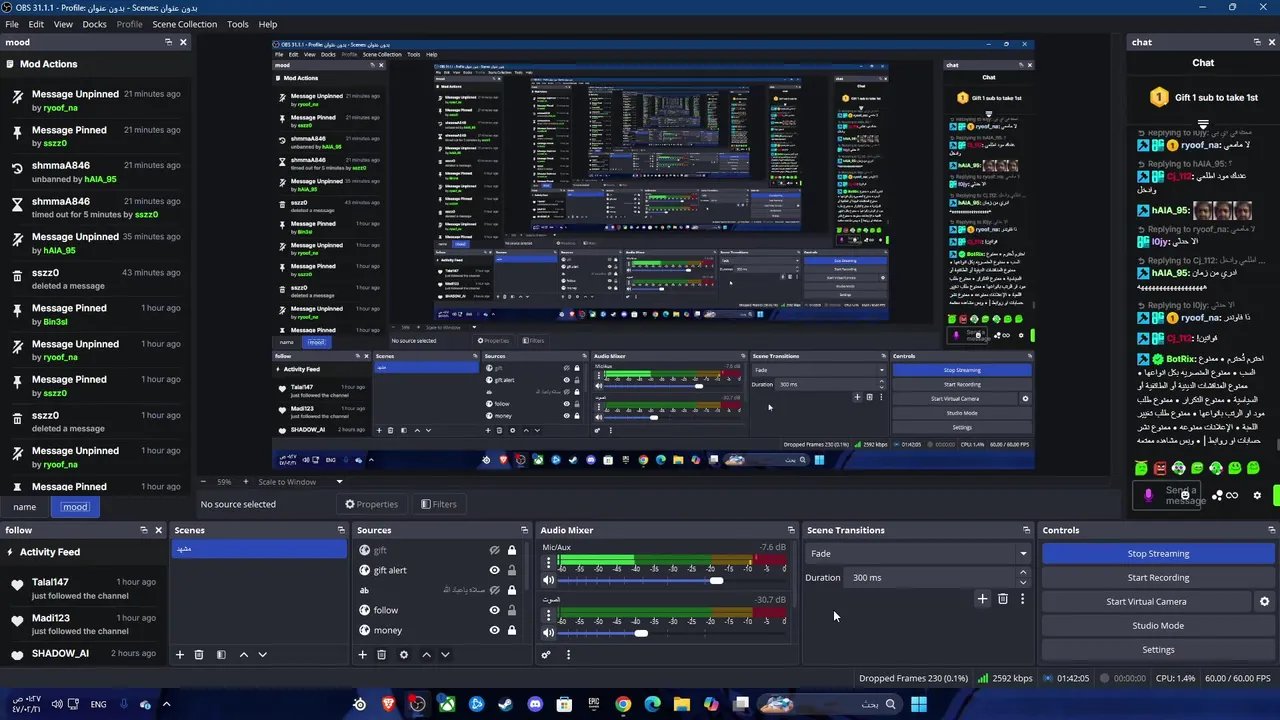Open scene filters icon in Scenes dock
This screenshot has width=1280, height=720.
pyautogui.click(x=221, y=655)
